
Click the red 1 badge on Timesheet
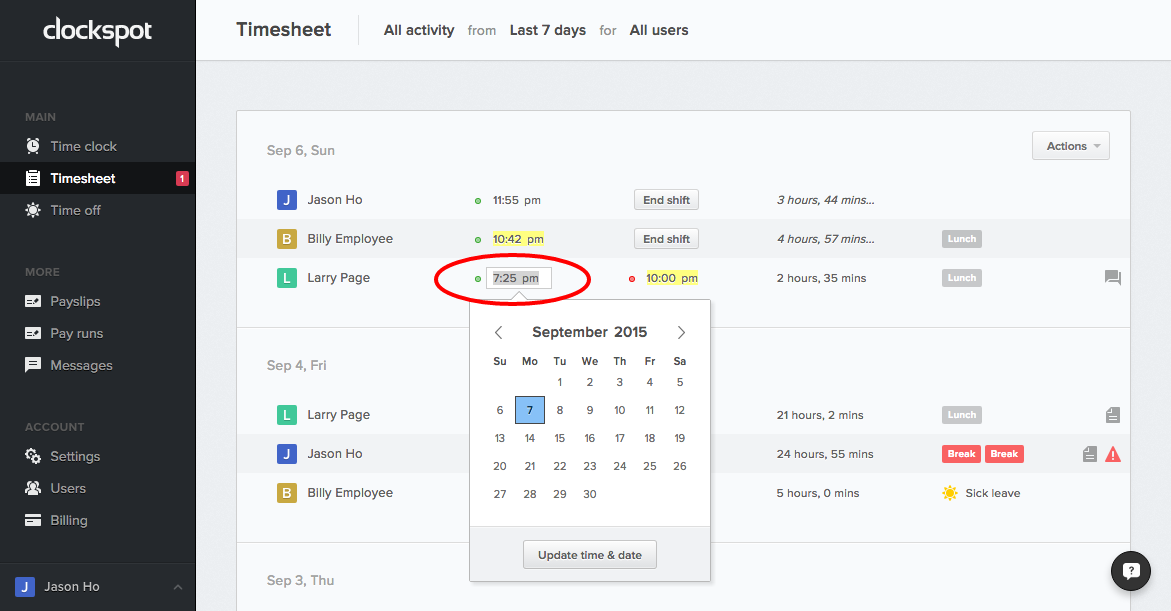[x=182, y=179]
